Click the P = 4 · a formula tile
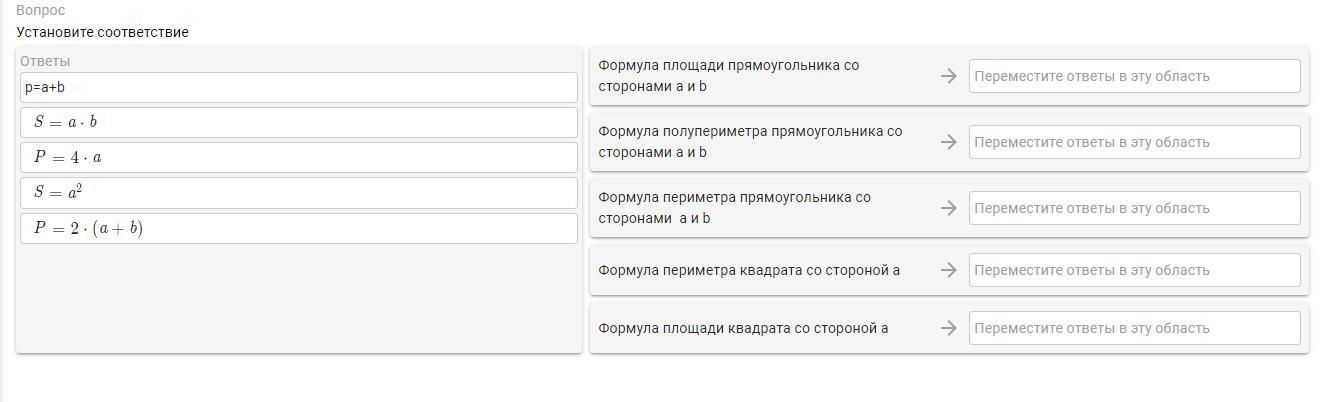This screenshot has height=402, width=1339. tap(298, 157)
